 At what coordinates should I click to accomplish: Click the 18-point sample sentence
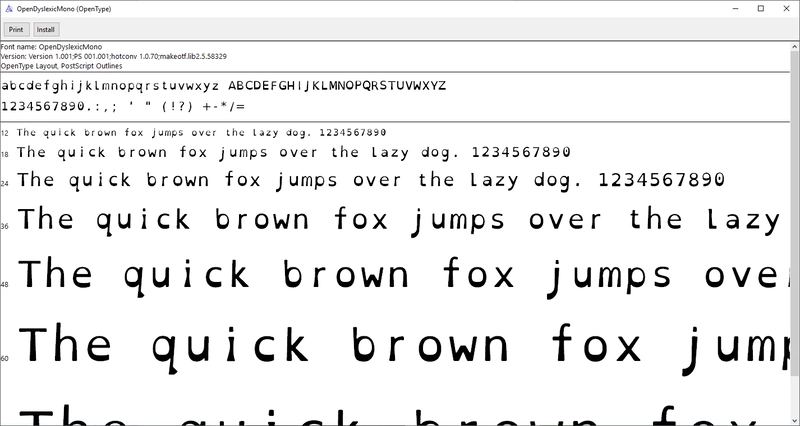pos(293,153)
